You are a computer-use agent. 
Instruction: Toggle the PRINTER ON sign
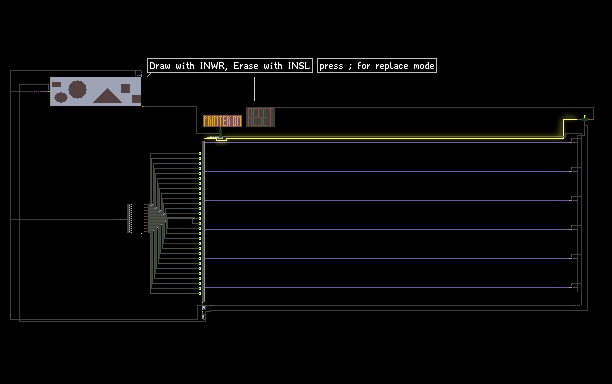point(222,121)
